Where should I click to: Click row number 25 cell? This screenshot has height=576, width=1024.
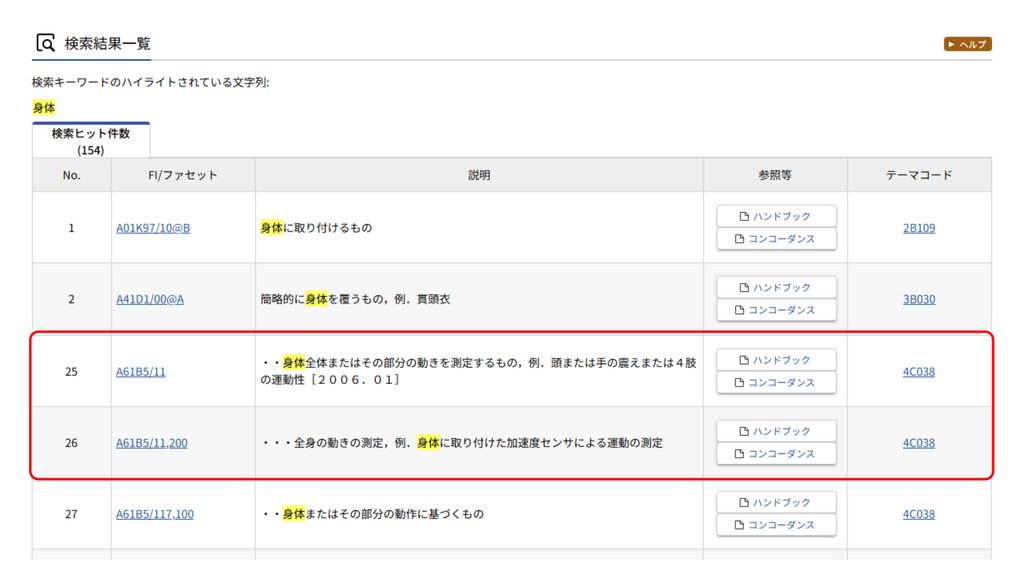pos(72,372)
